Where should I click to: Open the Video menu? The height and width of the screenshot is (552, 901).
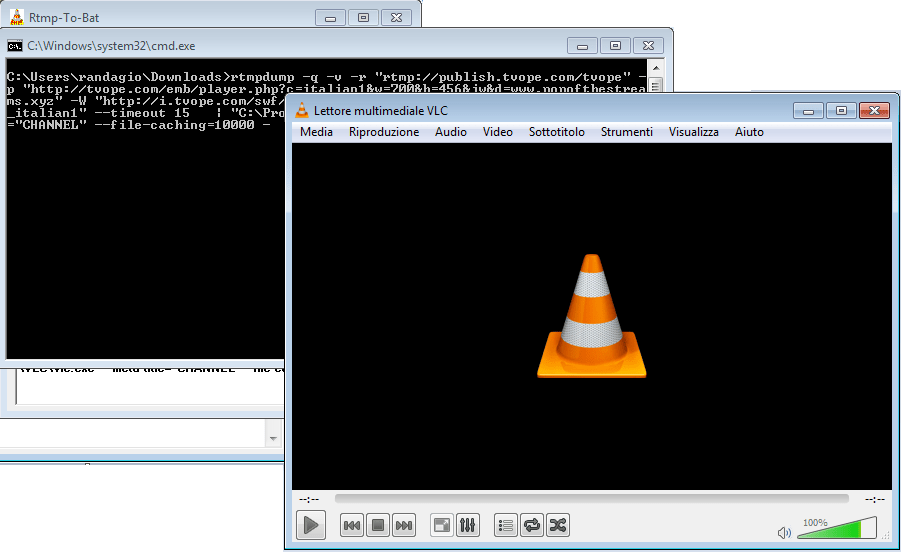point(498,132)
